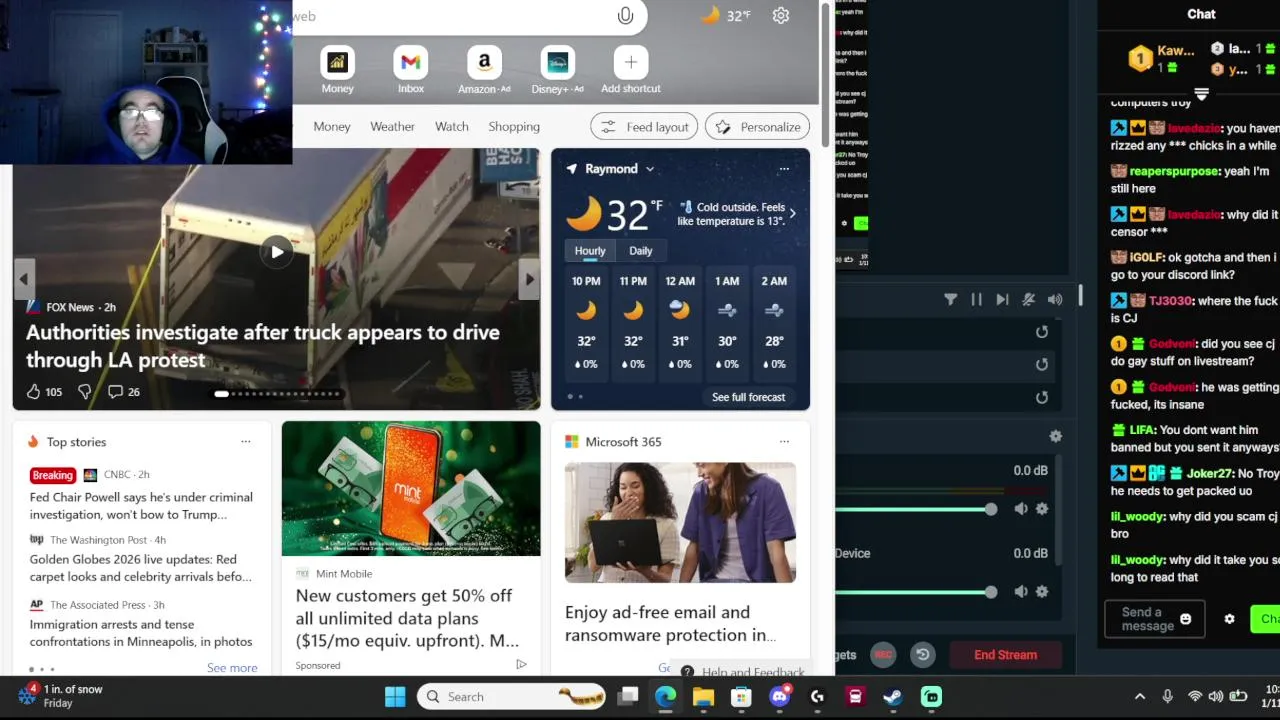Open page settings gear icon

click(x=781, y=16)
